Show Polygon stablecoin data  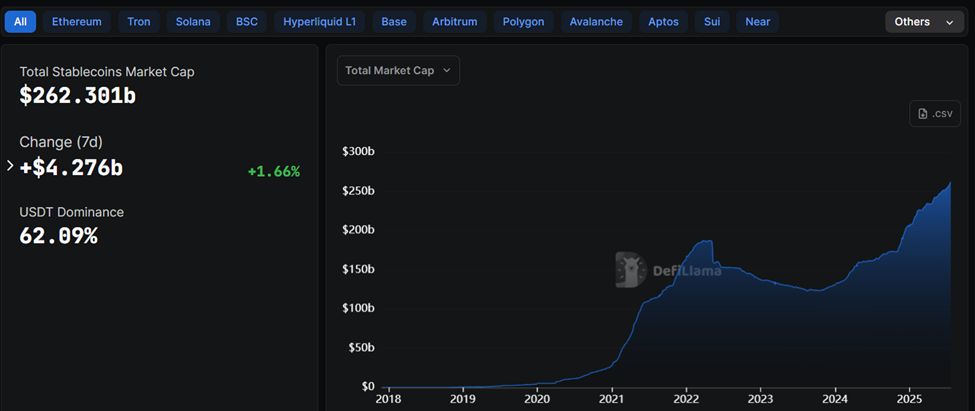click(523, 21)
